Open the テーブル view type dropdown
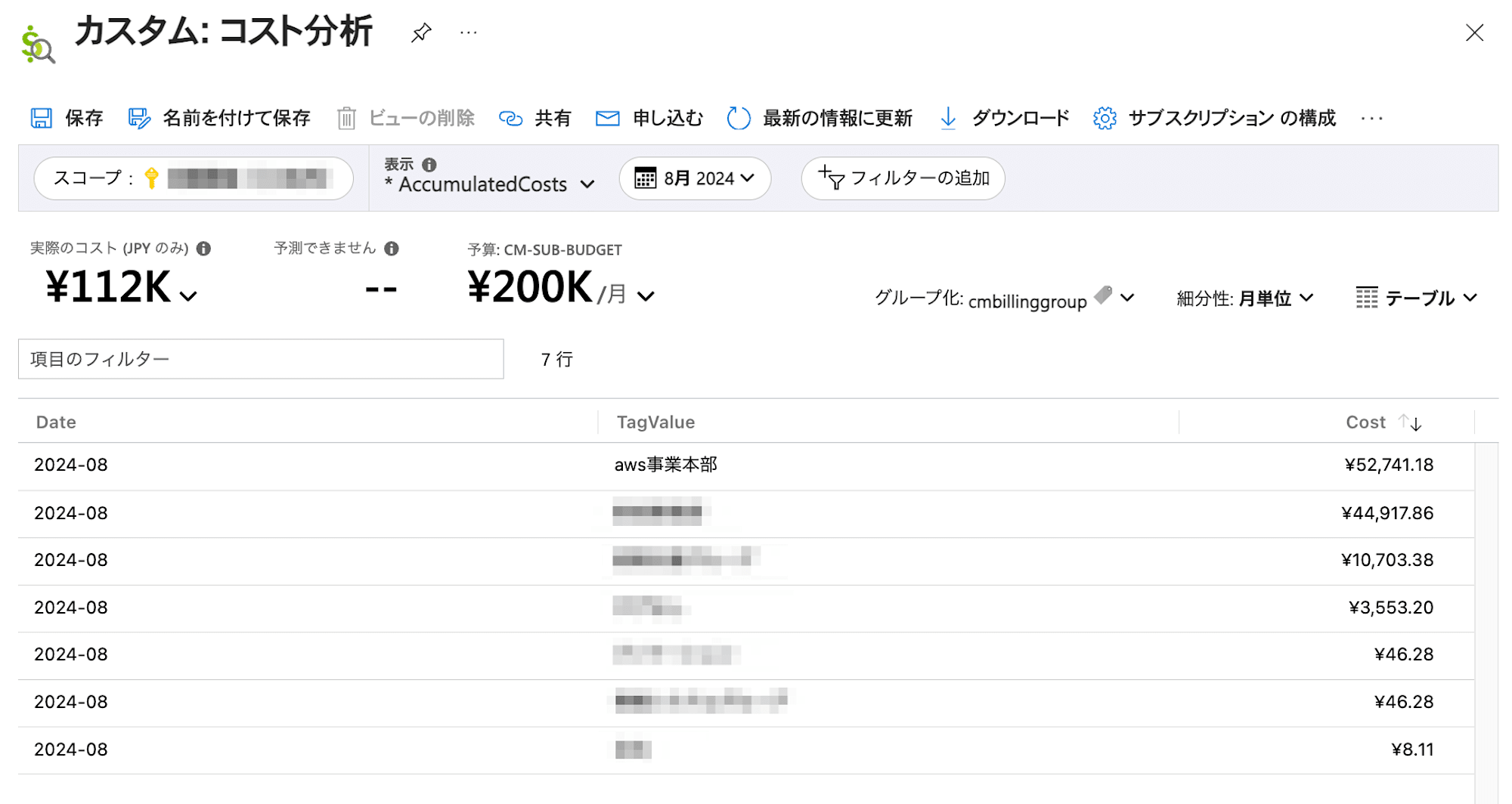This screenshot has height=804, width=1512. tap(1416, 298)
